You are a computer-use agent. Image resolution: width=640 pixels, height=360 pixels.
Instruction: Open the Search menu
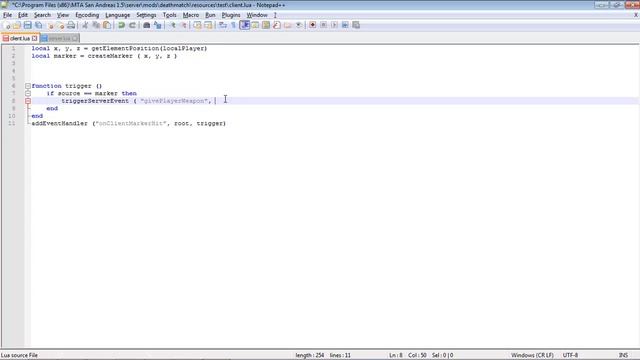[x=42, y=15]
